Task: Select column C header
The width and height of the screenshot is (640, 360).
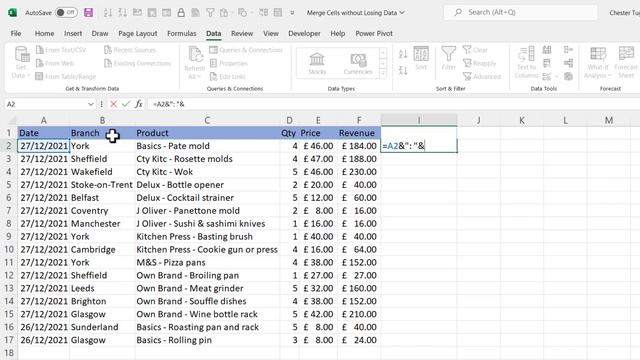Action: click(207, 120)
